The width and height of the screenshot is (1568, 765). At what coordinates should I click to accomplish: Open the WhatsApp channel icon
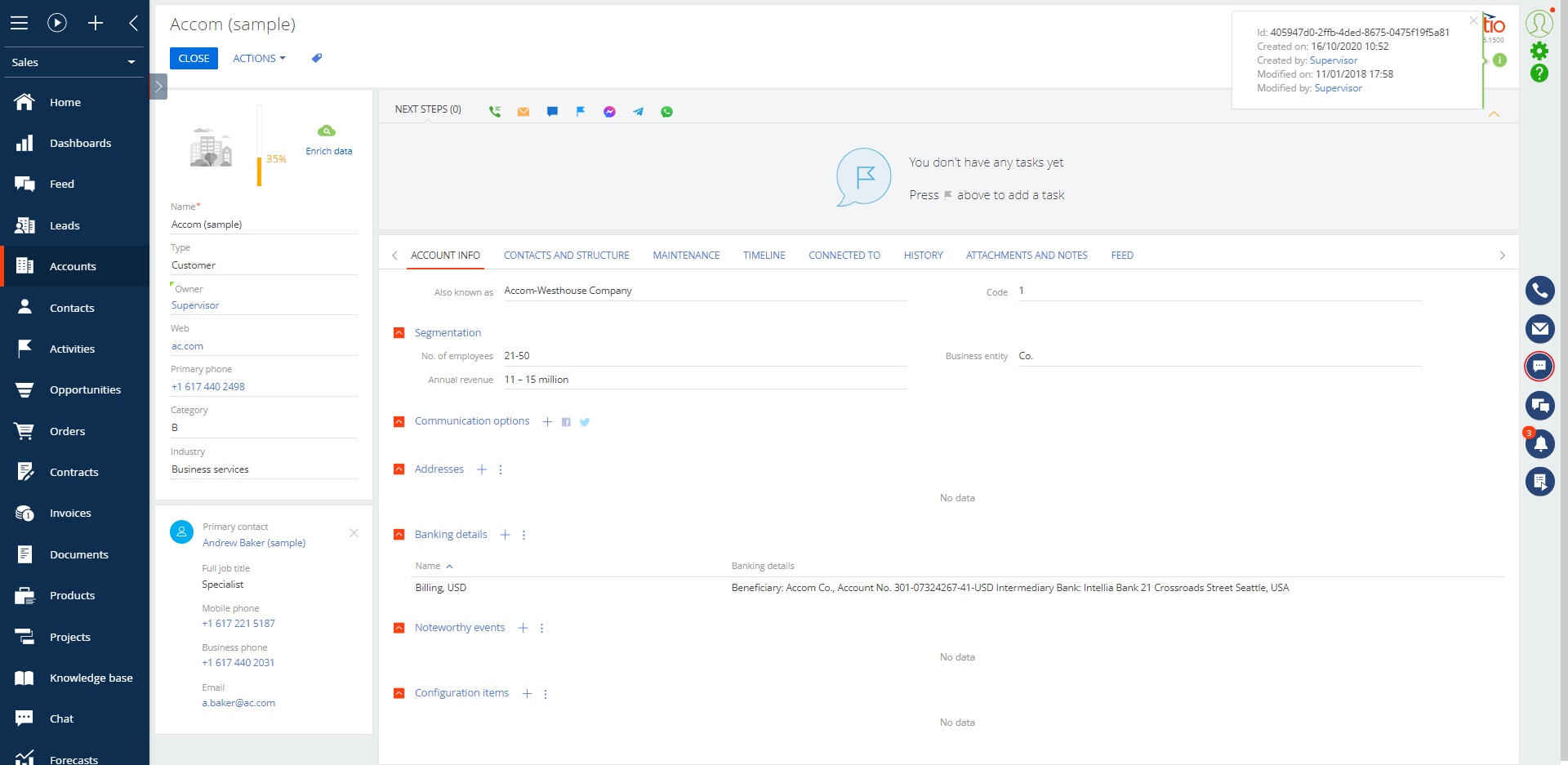point(666,111)
